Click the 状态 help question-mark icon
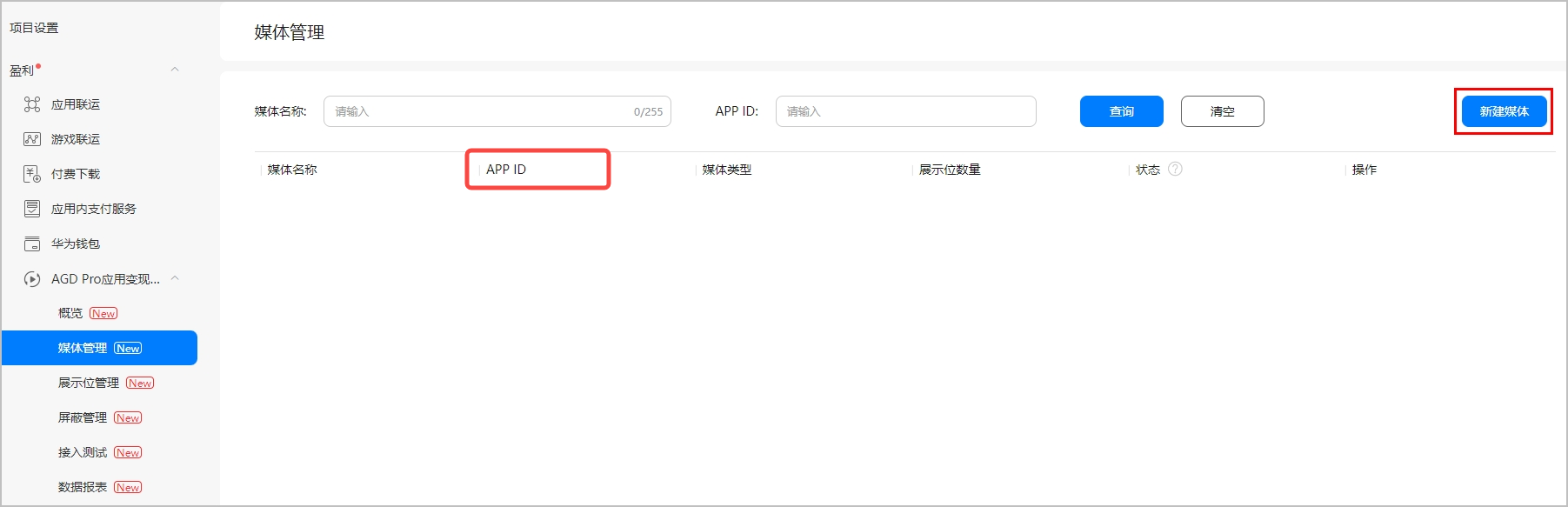The image size is (1568, 507). click(x=1175, y=169)
